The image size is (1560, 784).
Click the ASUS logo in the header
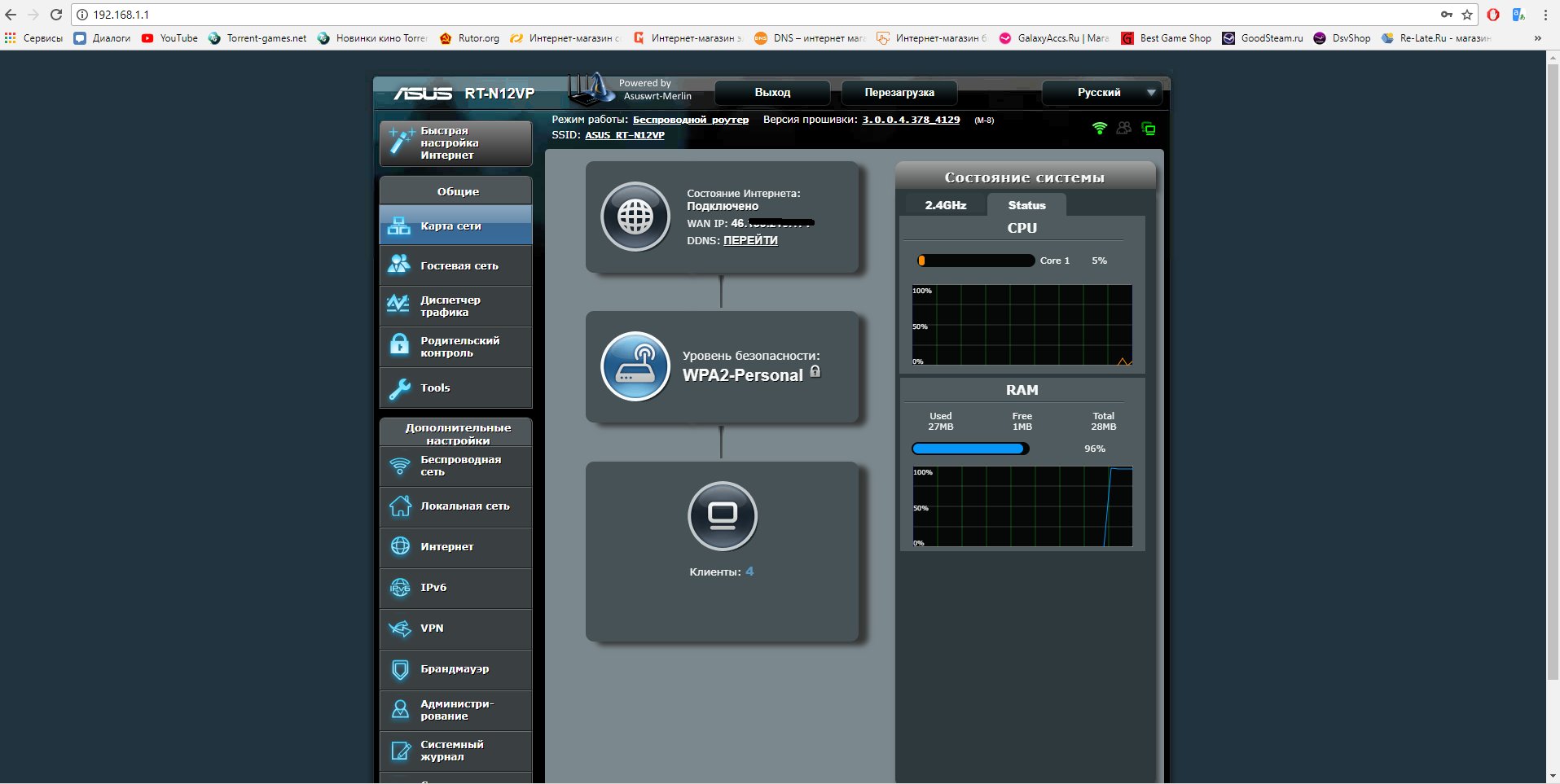pos(423,94)
